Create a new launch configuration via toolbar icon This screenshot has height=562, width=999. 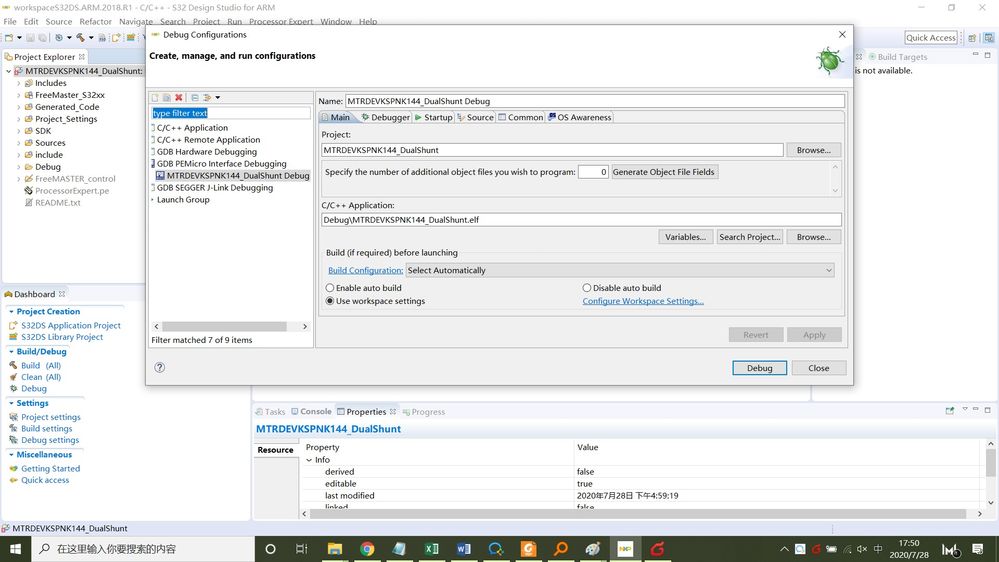(x=154, y=97)
